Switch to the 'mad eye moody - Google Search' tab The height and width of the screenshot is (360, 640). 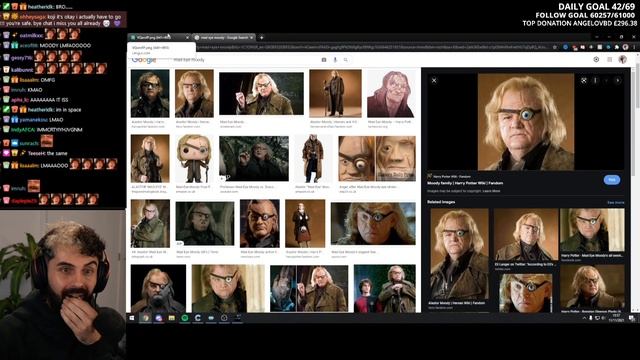point(223,38)
